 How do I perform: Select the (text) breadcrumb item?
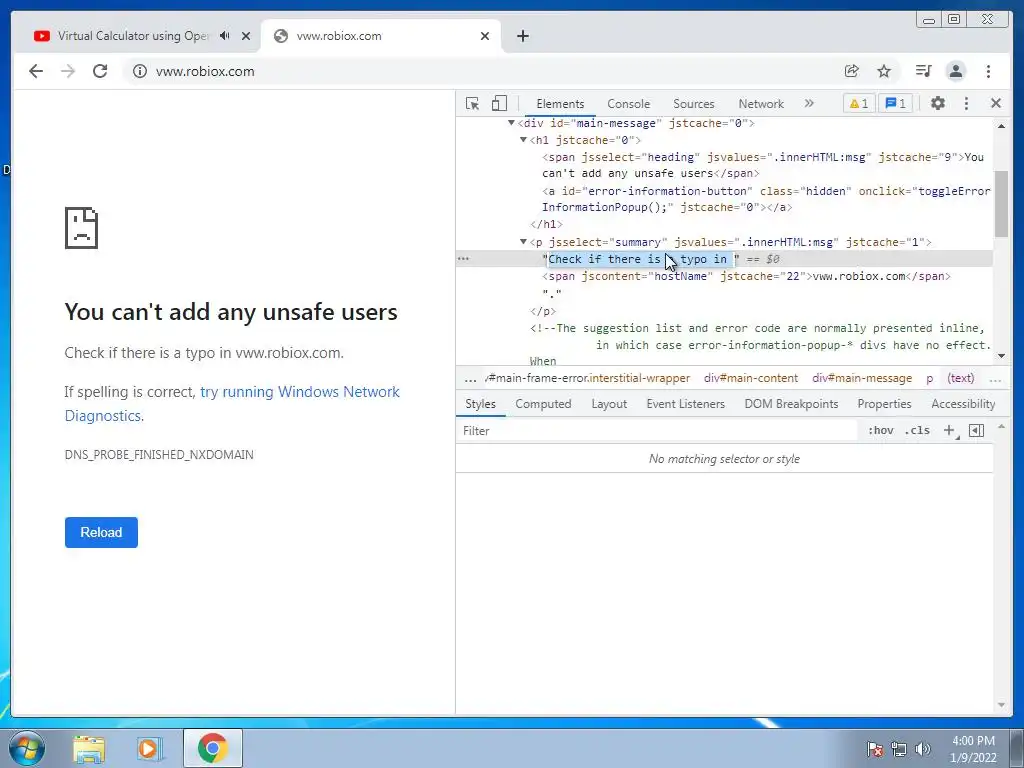tap(961, 378)
